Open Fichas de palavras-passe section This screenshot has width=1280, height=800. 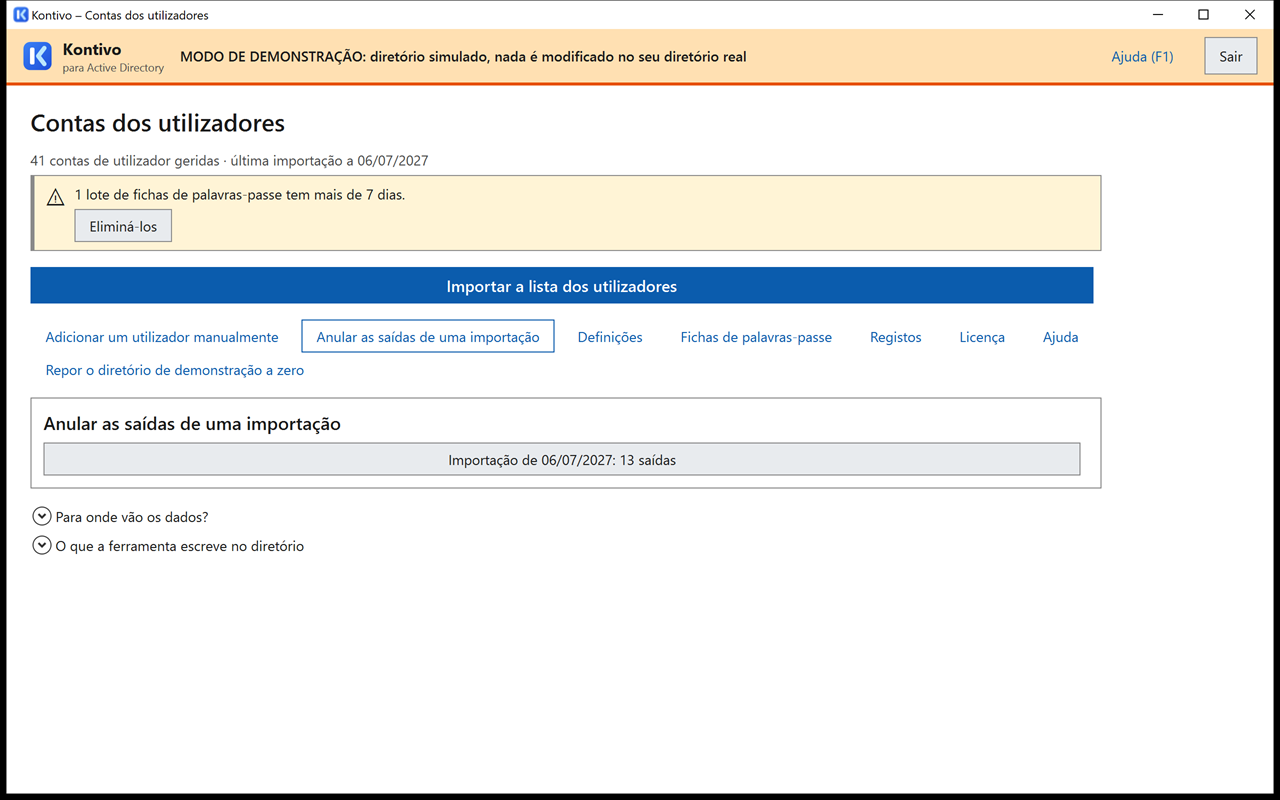756,337
